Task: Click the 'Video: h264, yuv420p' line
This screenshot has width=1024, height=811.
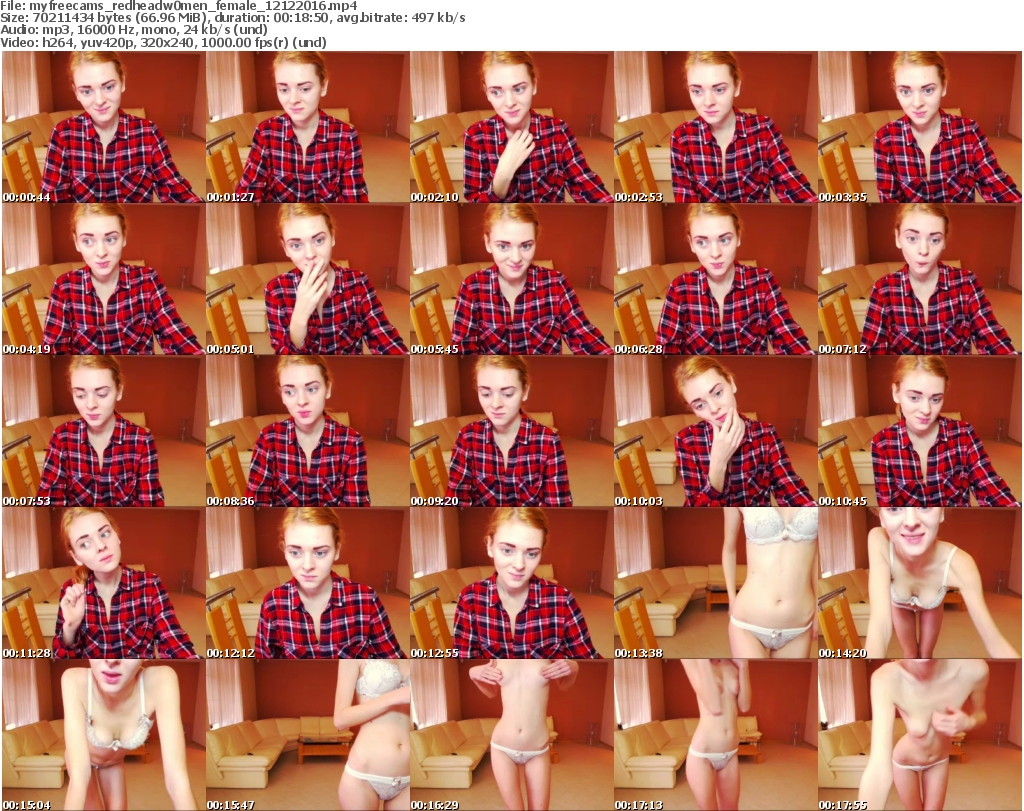Action: click(x=163, y=42)
